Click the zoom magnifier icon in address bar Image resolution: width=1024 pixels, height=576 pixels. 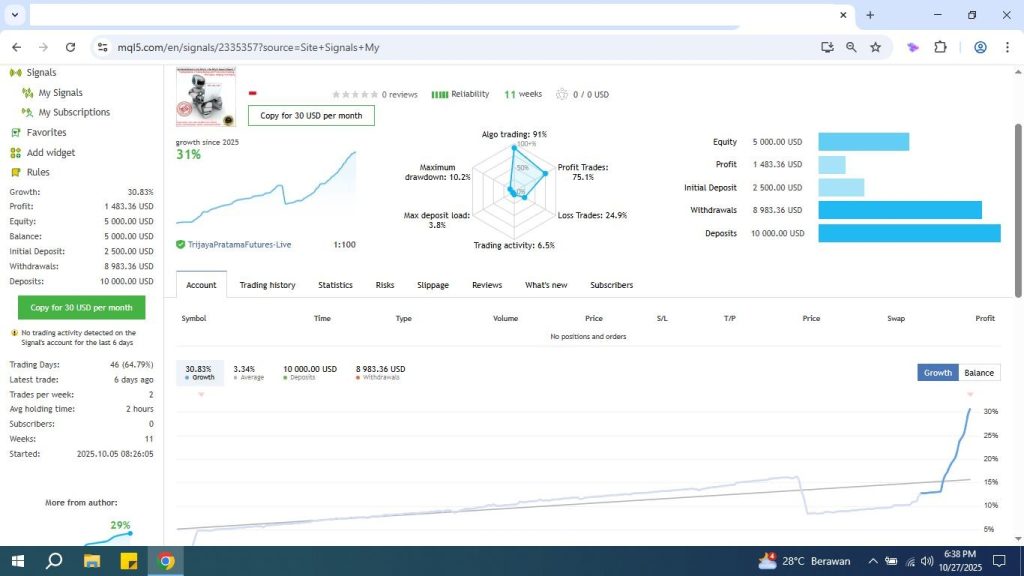coord(851,47)
